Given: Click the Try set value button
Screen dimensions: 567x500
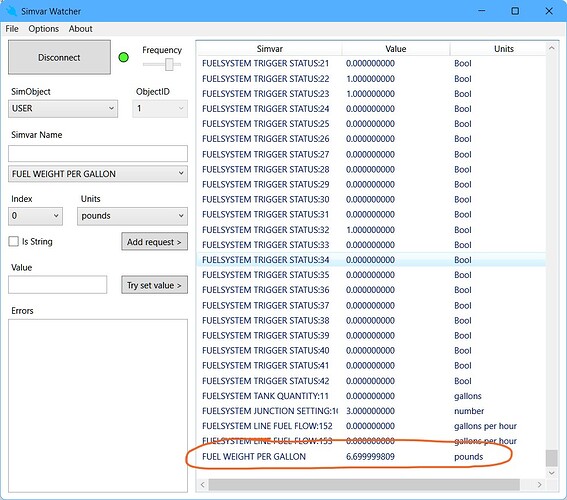Looking at the screenshot, I should coord(154,285).
